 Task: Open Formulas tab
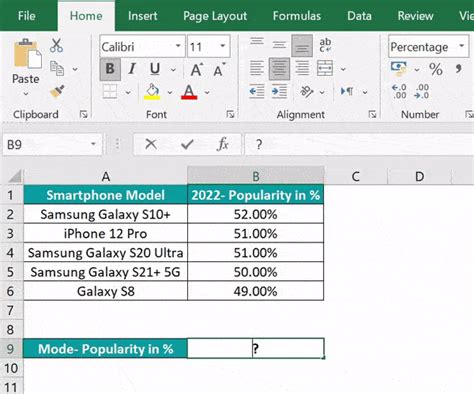click(297, 16)
